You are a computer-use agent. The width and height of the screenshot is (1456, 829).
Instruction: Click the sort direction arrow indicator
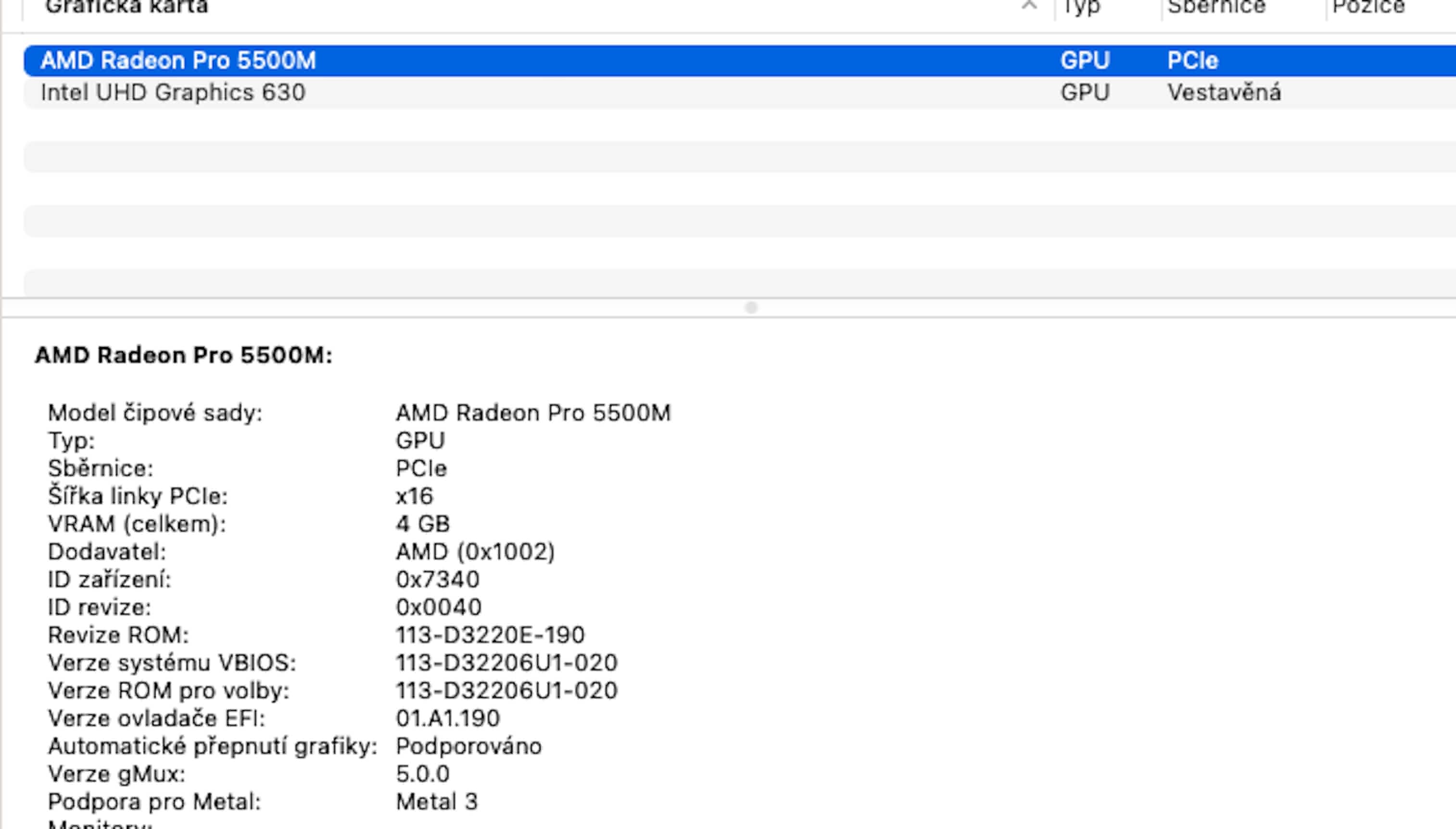[1028, 6]
